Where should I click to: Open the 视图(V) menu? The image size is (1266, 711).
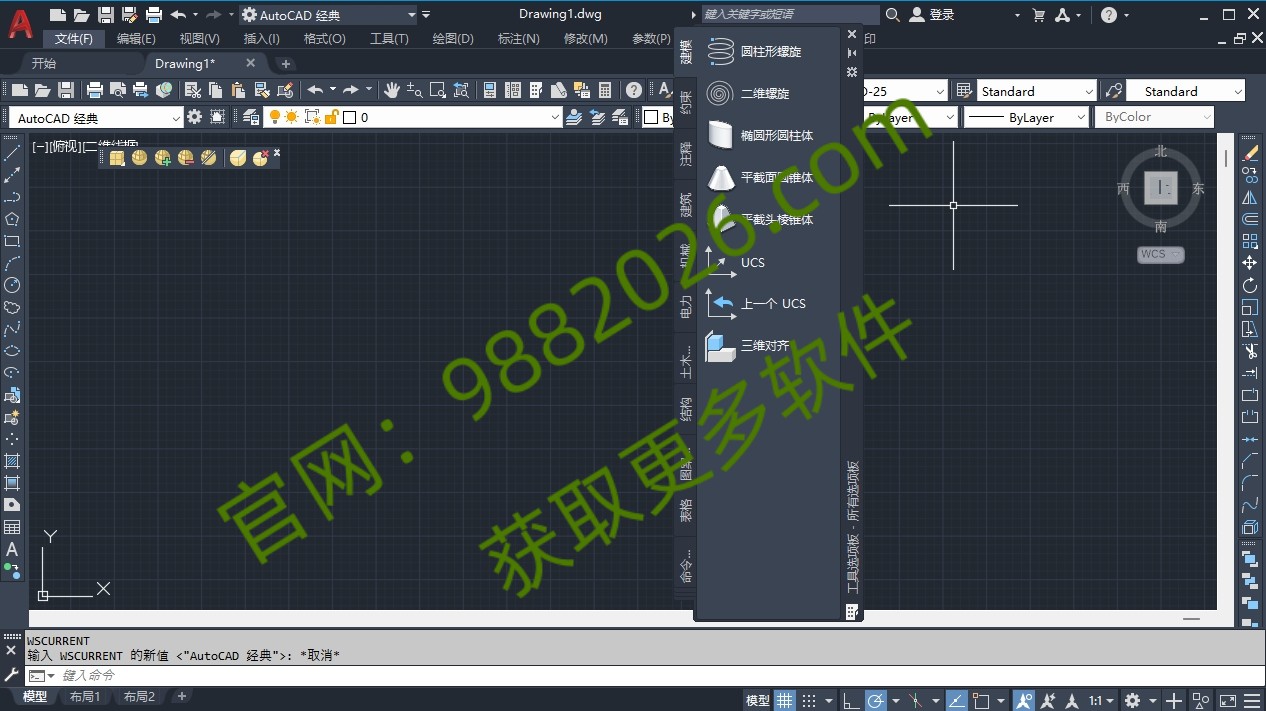tap(199, 38)
